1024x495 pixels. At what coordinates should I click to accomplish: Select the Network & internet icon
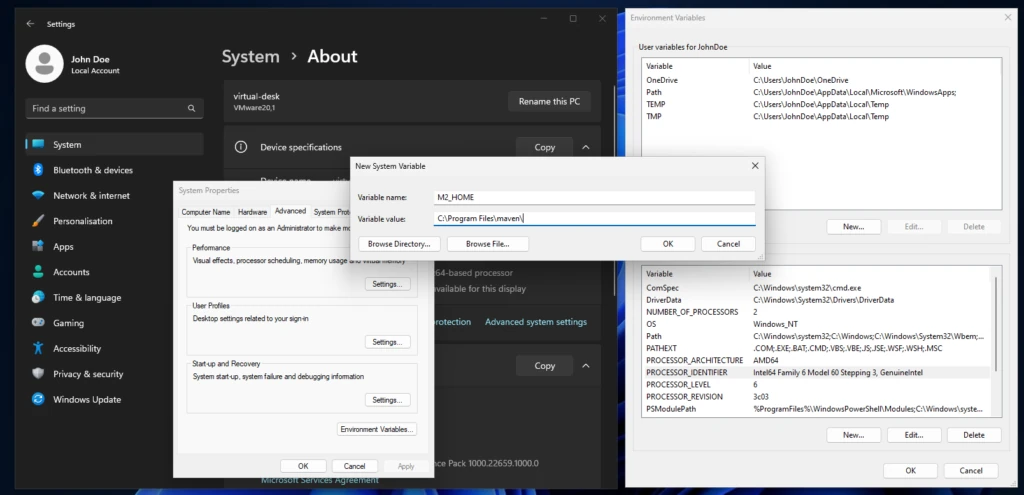38,196
